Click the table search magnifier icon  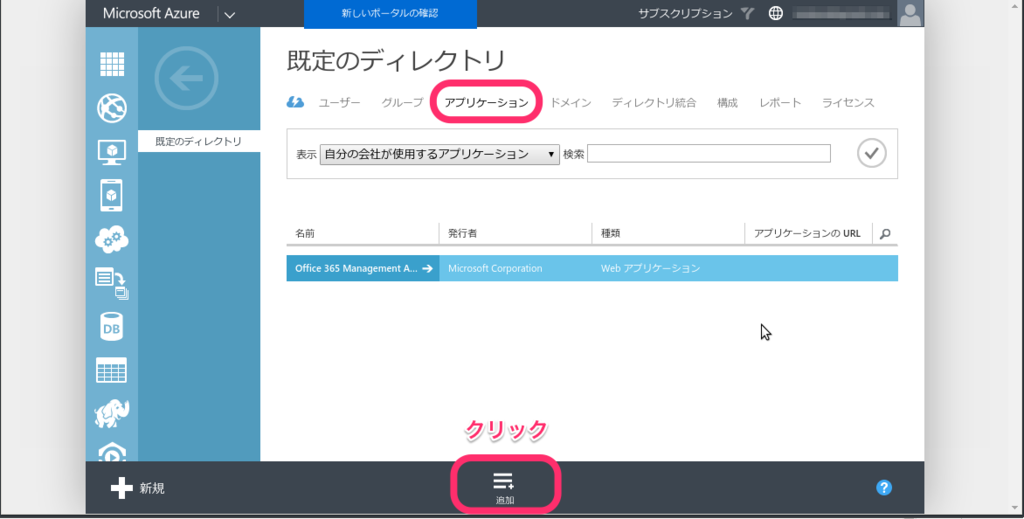(885, 234)
